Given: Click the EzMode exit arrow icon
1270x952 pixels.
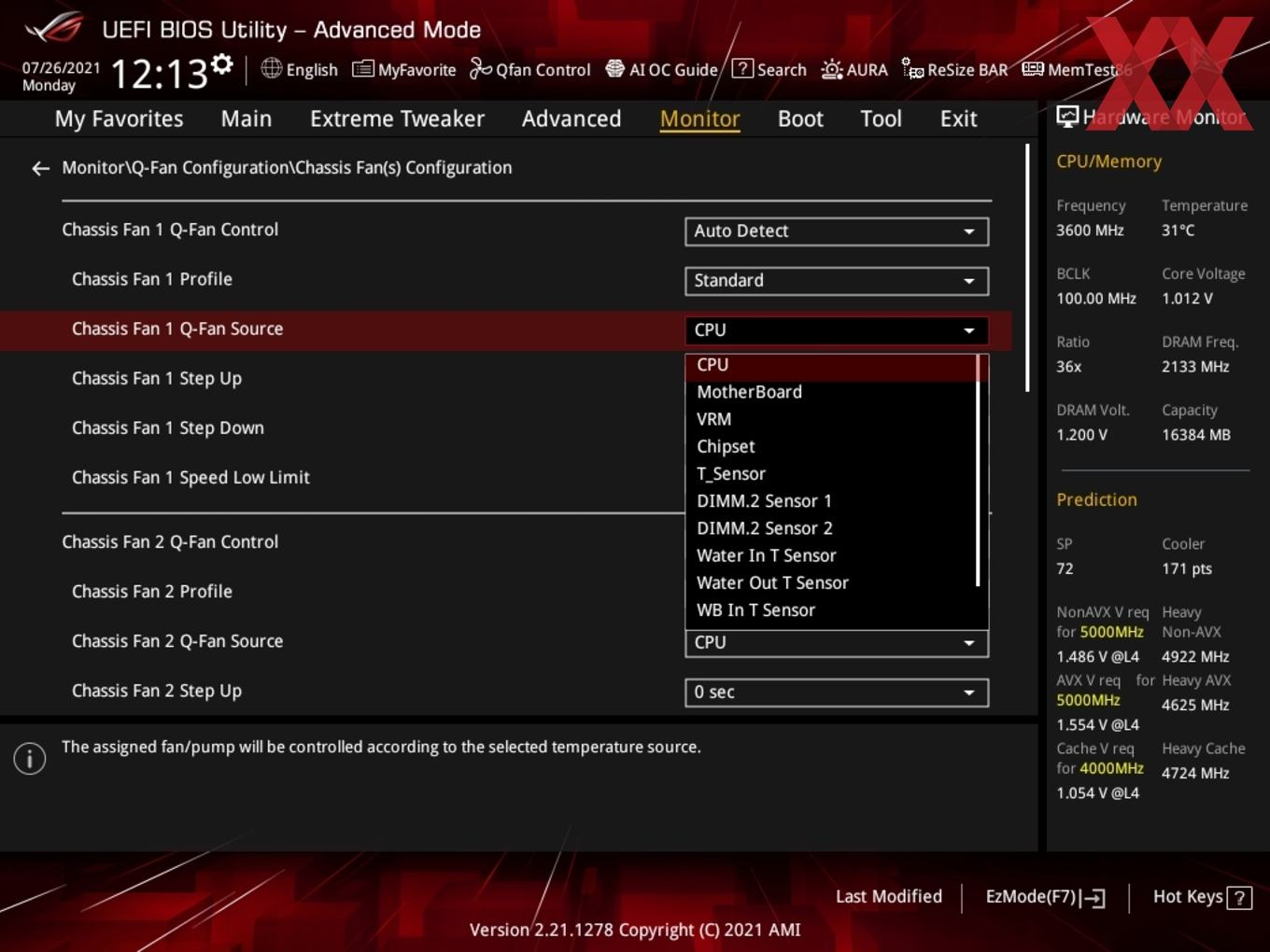Looking at the screenshot, I should click(1094, 898).
